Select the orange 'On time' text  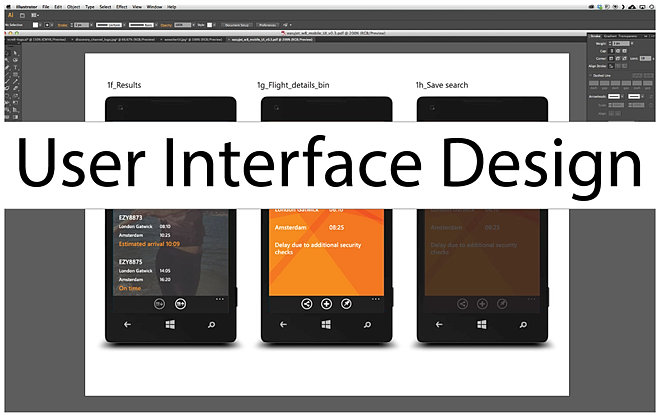130,288
